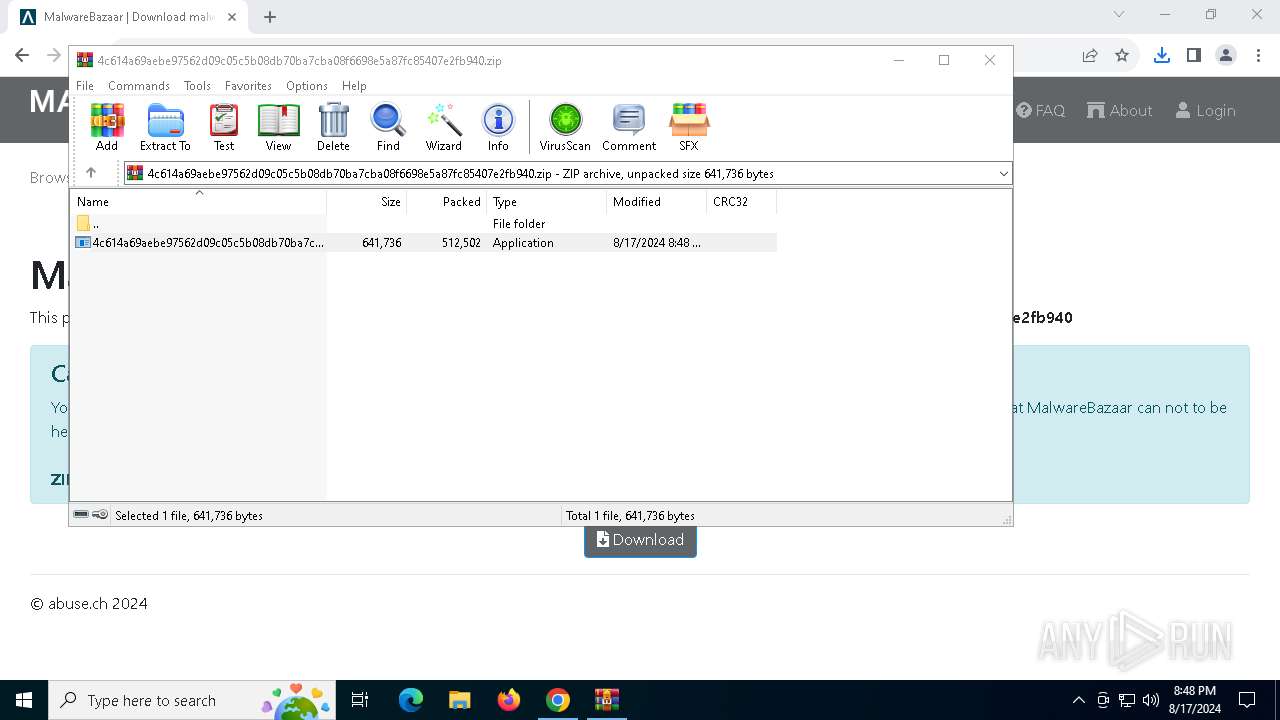
Task: Launch the Wizard tool
Action: coord(444,127)
